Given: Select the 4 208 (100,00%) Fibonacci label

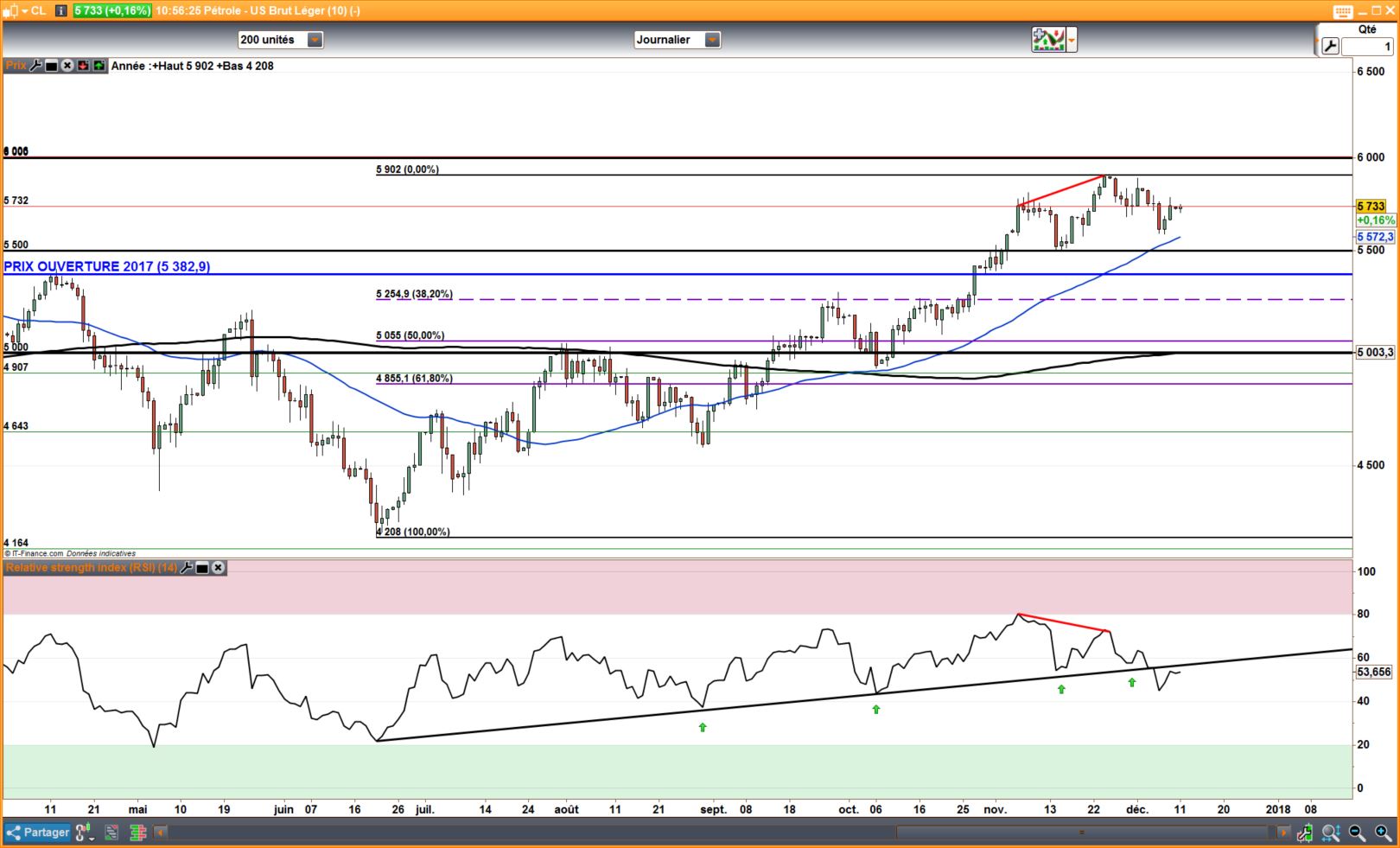Looking at the screenshot, I should (x=413, y=532).
